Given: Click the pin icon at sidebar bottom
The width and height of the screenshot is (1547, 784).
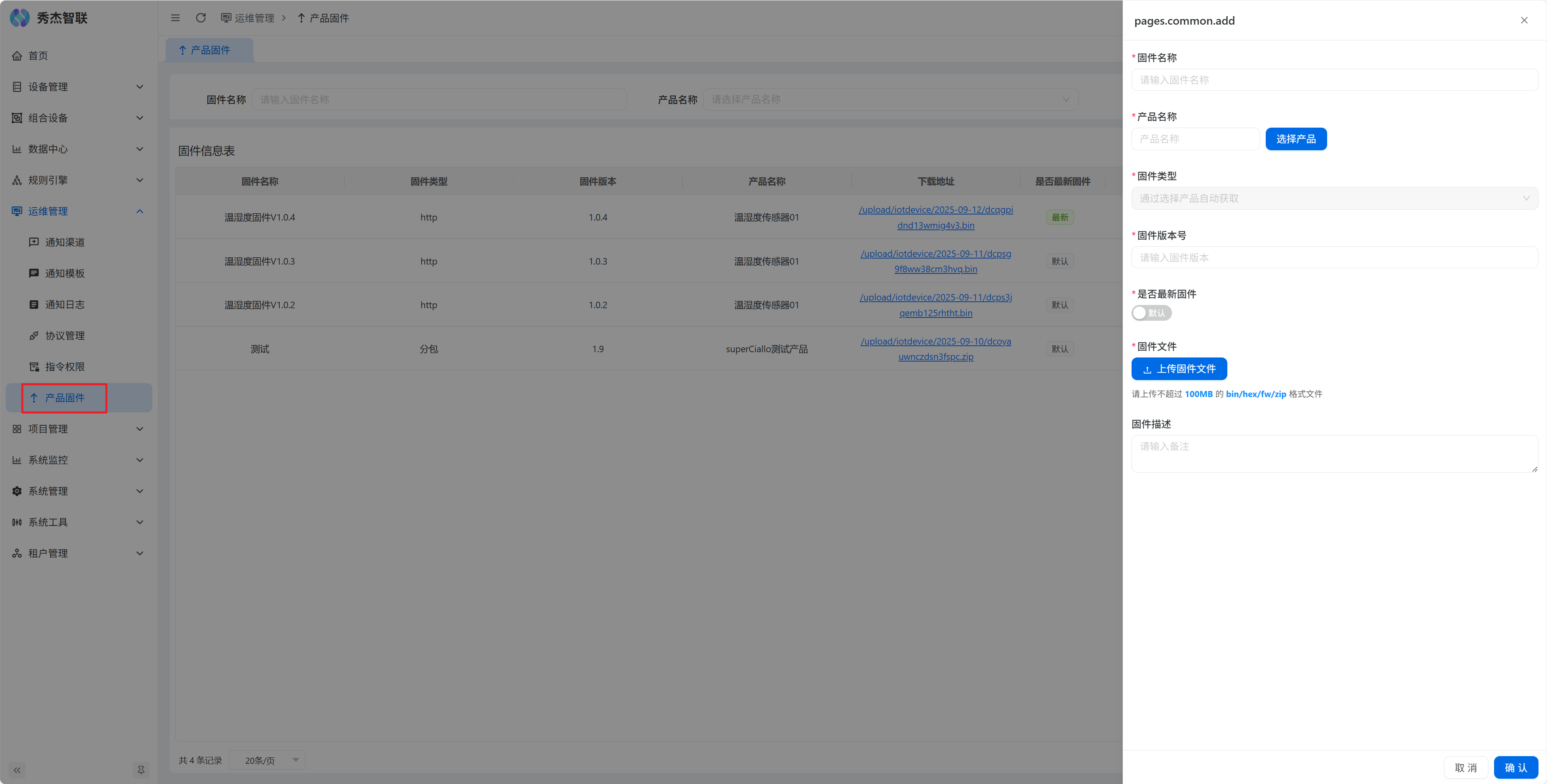Looking at the screenshot, I should click(x=141, y=769).
